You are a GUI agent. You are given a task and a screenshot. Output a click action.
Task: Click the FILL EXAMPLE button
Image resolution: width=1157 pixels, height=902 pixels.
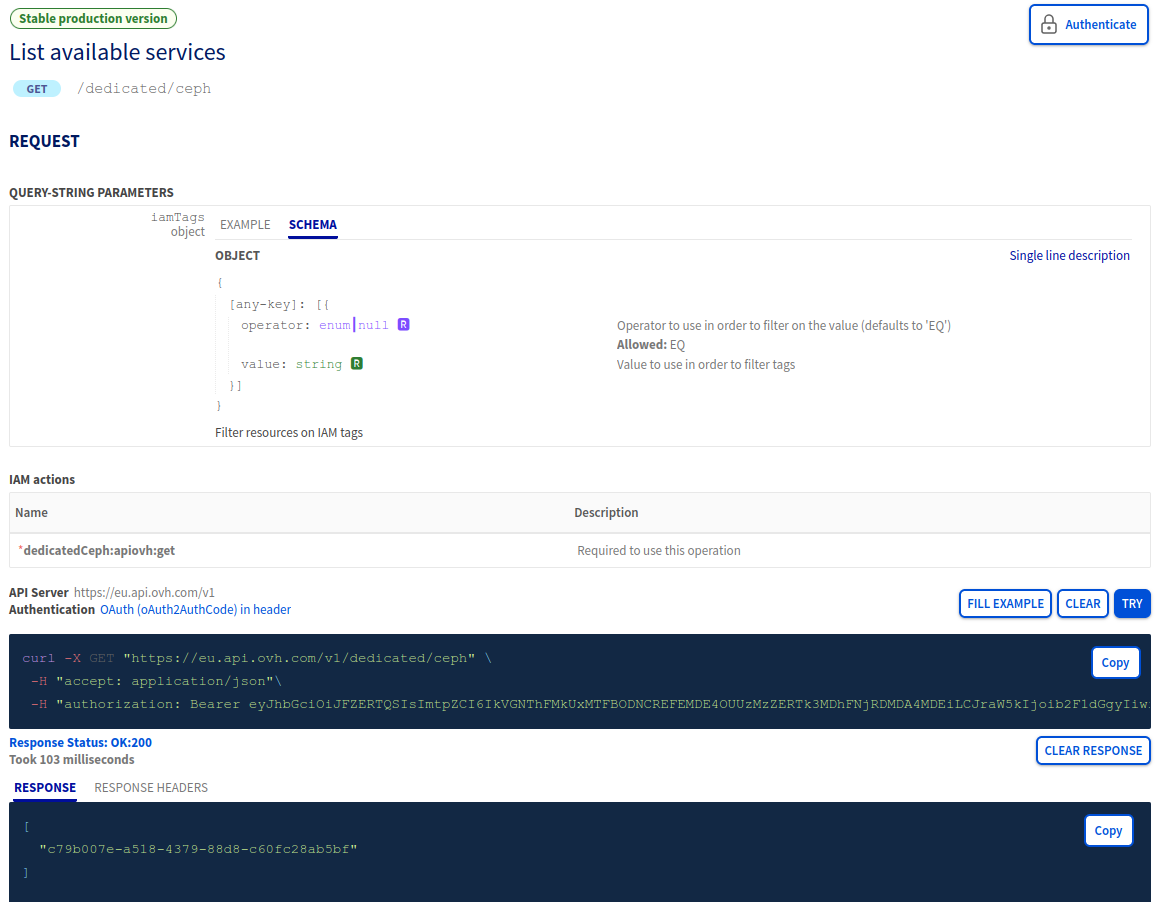pyautogui.click(x=1005, y=603)
